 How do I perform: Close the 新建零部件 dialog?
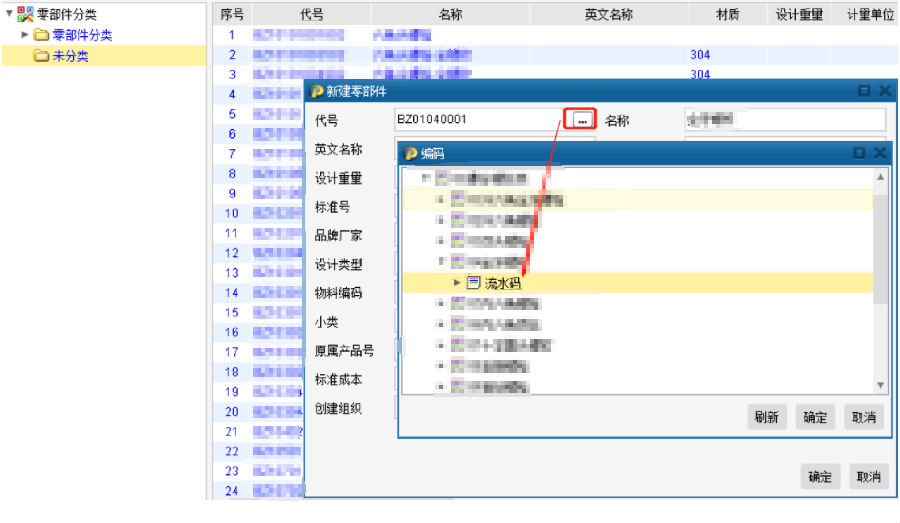click(x=885, y=91)
